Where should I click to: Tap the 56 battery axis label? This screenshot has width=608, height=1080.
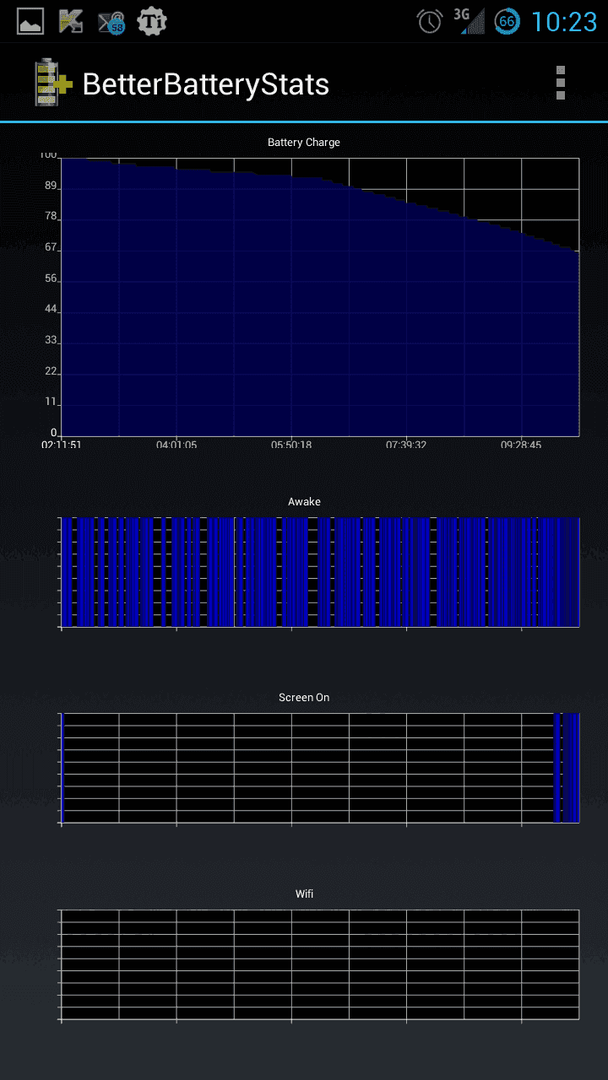(x=50, y=279)
